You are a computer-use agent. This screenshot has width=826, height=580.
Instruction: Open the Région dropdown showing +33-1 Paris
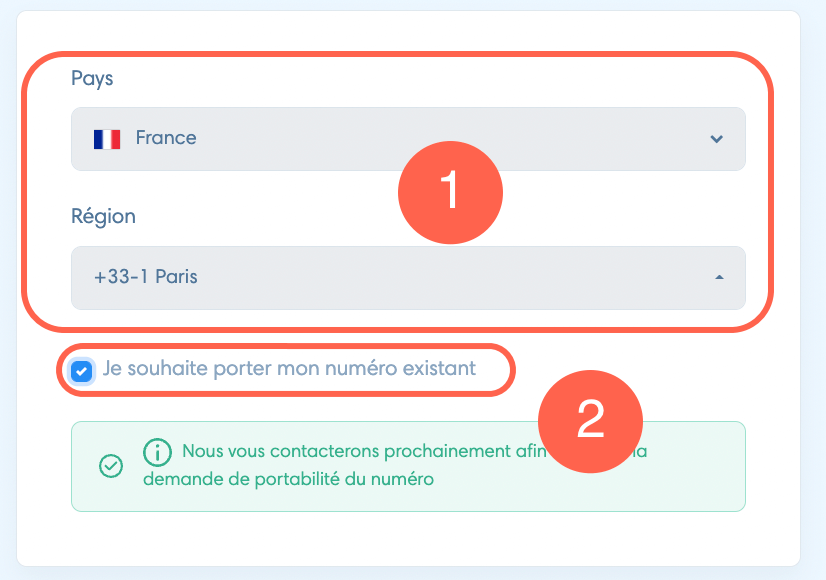(408, 278)
